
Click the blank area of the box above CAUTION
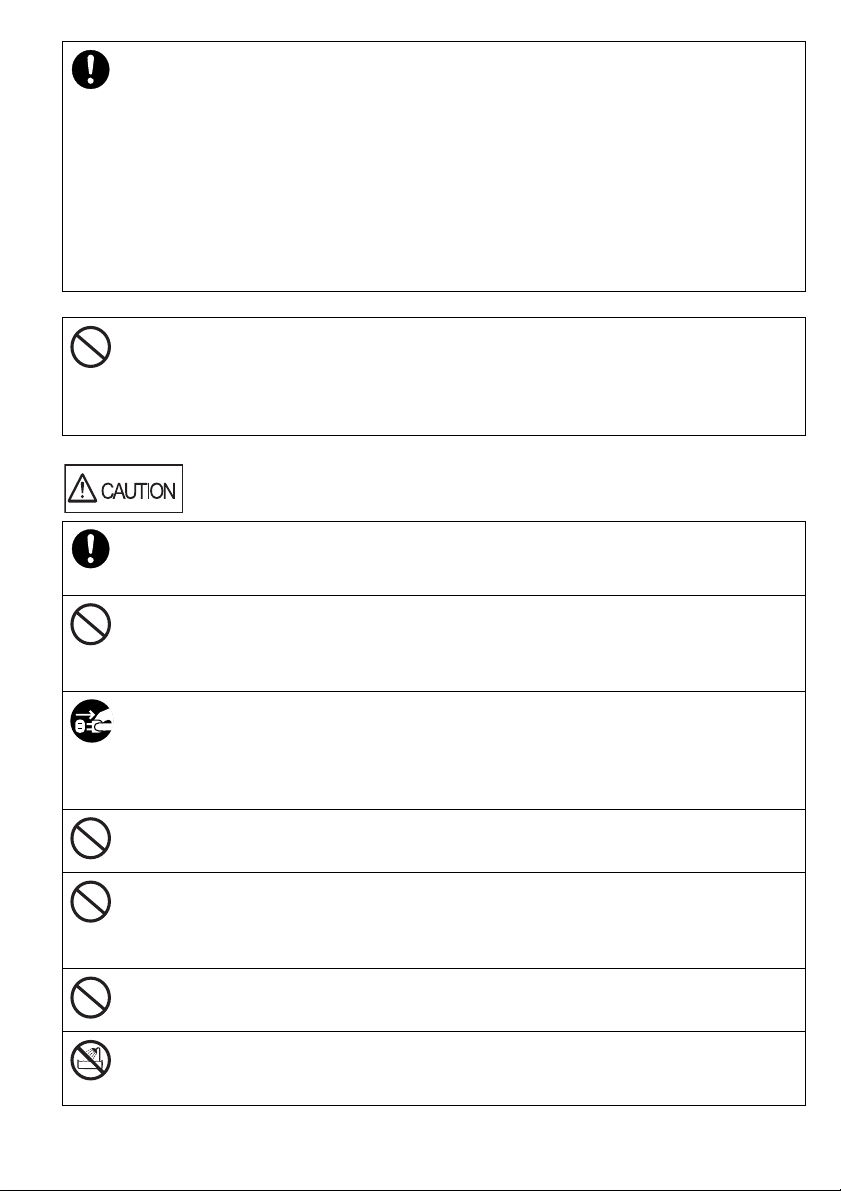pos(450,376)
